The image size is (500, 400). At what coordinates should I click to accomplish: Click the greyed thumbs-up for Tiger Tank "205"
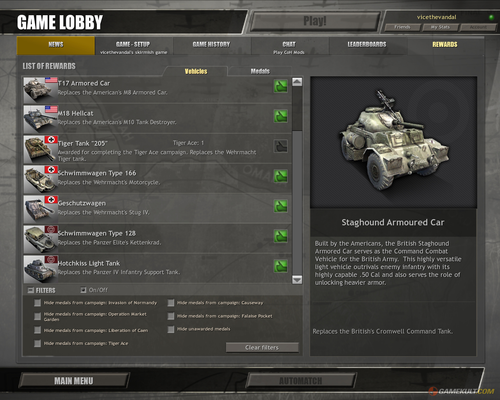281,146
